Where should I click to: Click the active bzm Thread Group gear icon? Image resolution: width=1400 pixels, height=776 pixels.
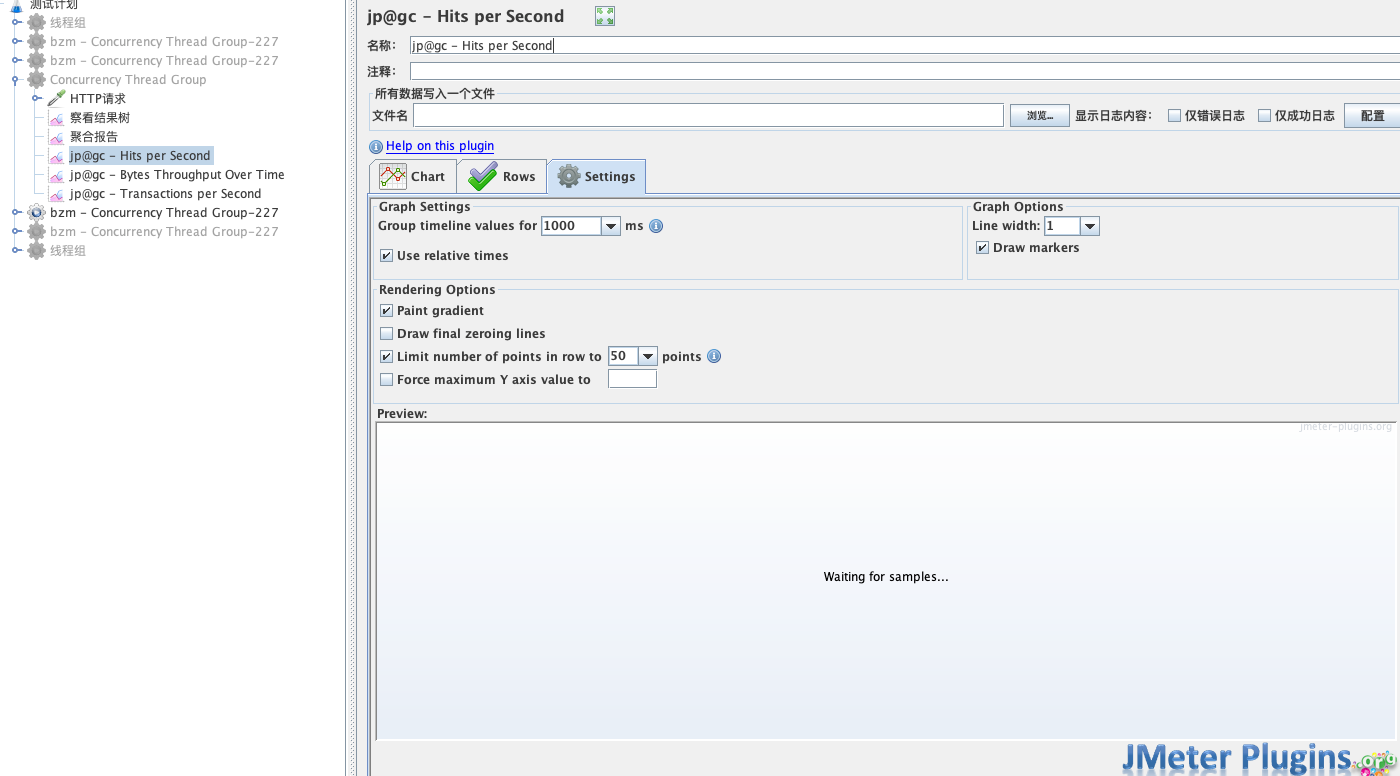(37, 212)
